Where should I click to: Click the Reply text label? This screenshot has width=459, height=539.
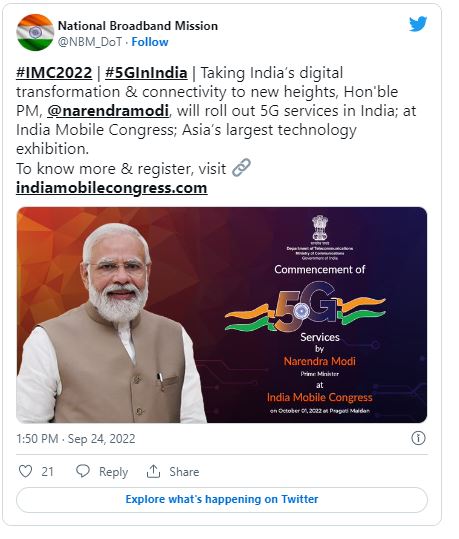click(x=113, y=472)
